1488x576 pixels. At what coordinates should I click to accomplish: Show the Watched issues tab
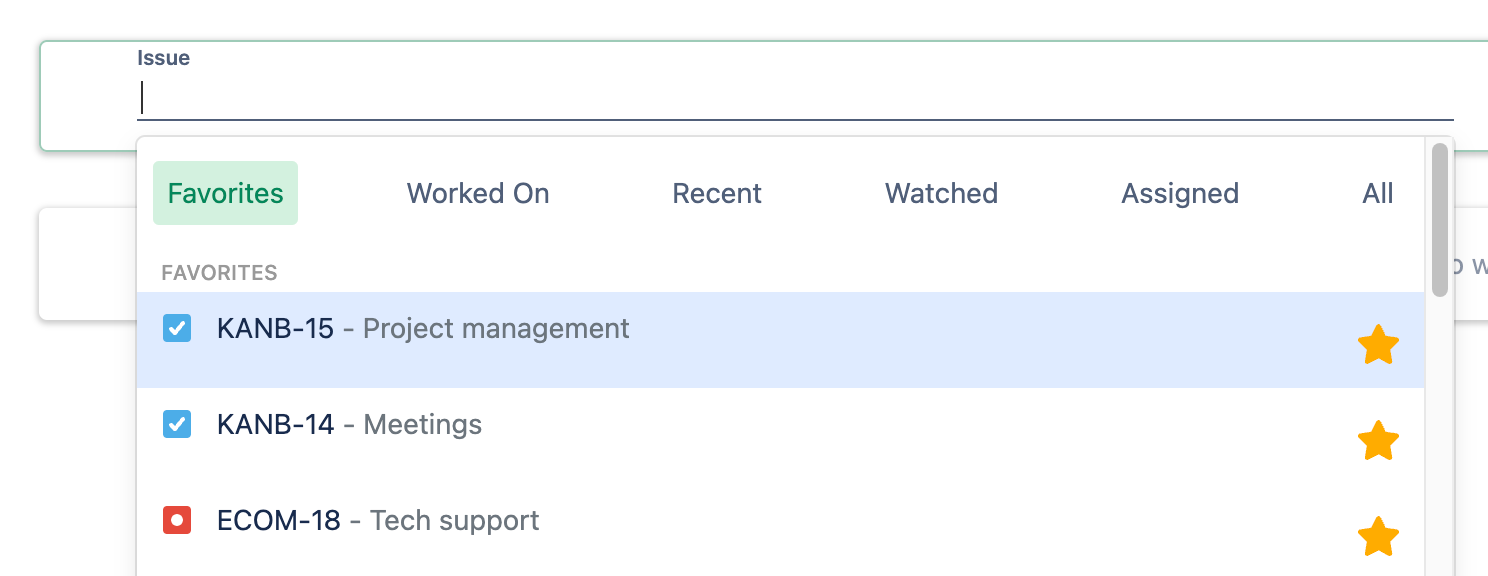(x=941, y=193)
